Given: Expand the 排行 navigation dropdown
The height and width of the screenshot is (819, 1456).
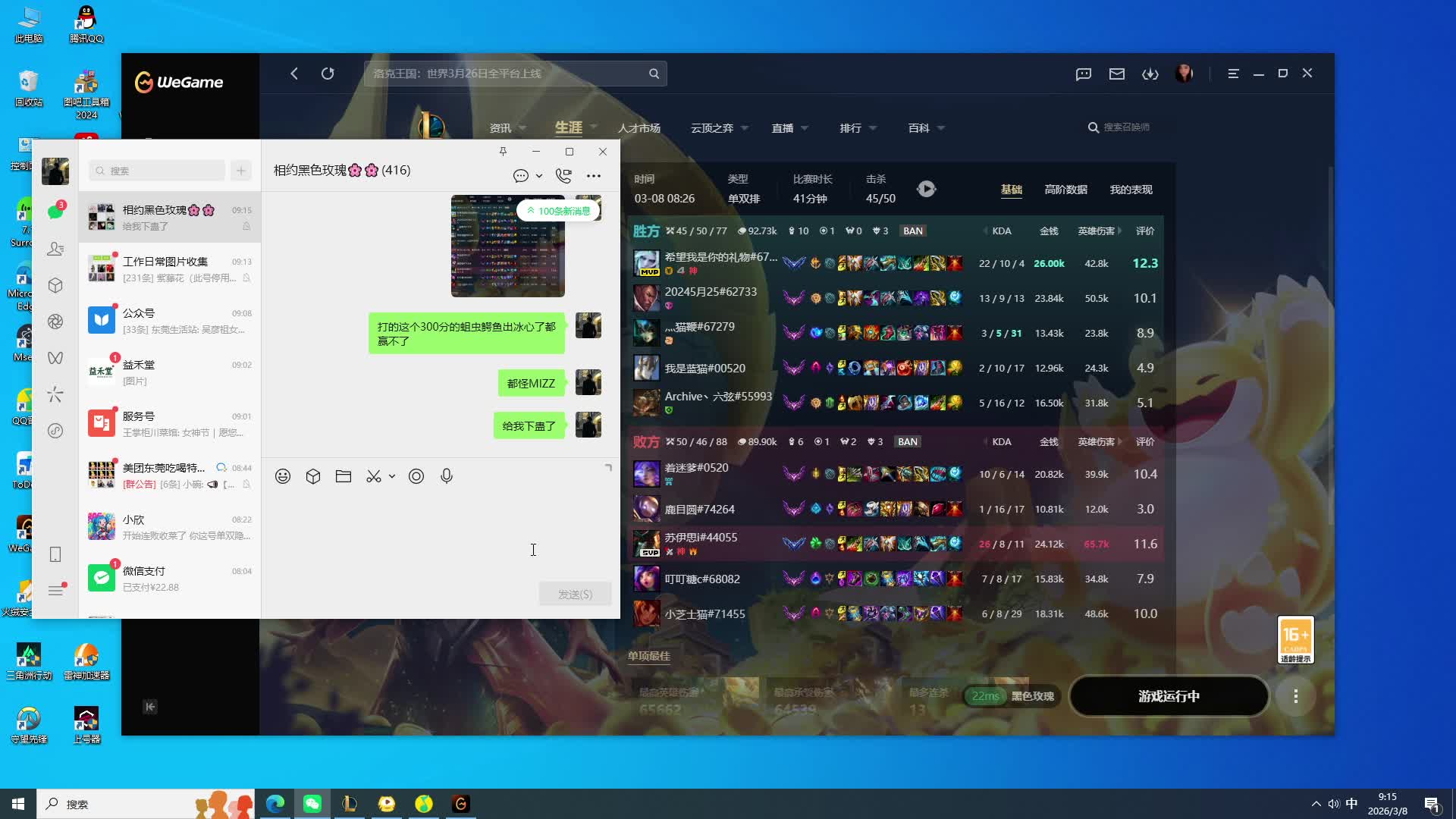Looking at the screenshot, I should [873, 128].
